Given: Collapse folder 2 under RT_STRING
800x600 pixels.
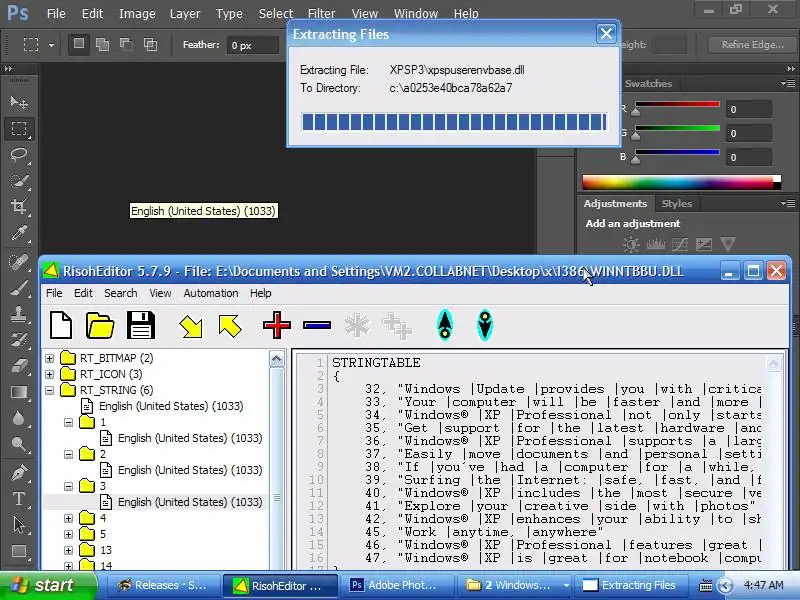Looking at the screenshot, I should (68, 455).
